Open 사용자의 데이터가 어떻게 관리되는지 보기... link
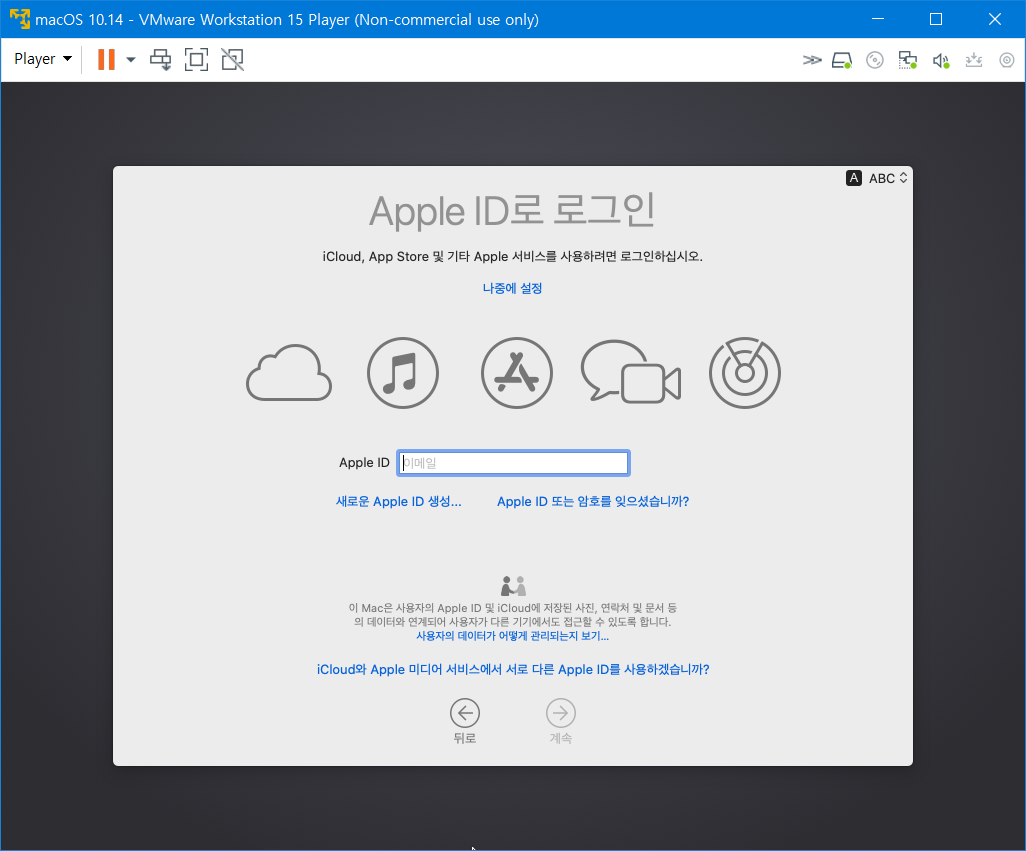1026x851 pixels. (512, 636)
